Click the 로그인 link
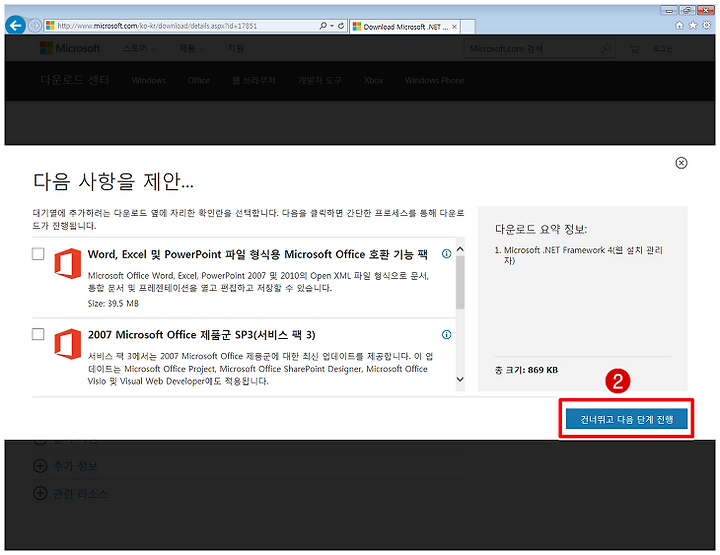Screen dimensions: 720x555 (x=663, y=49)
